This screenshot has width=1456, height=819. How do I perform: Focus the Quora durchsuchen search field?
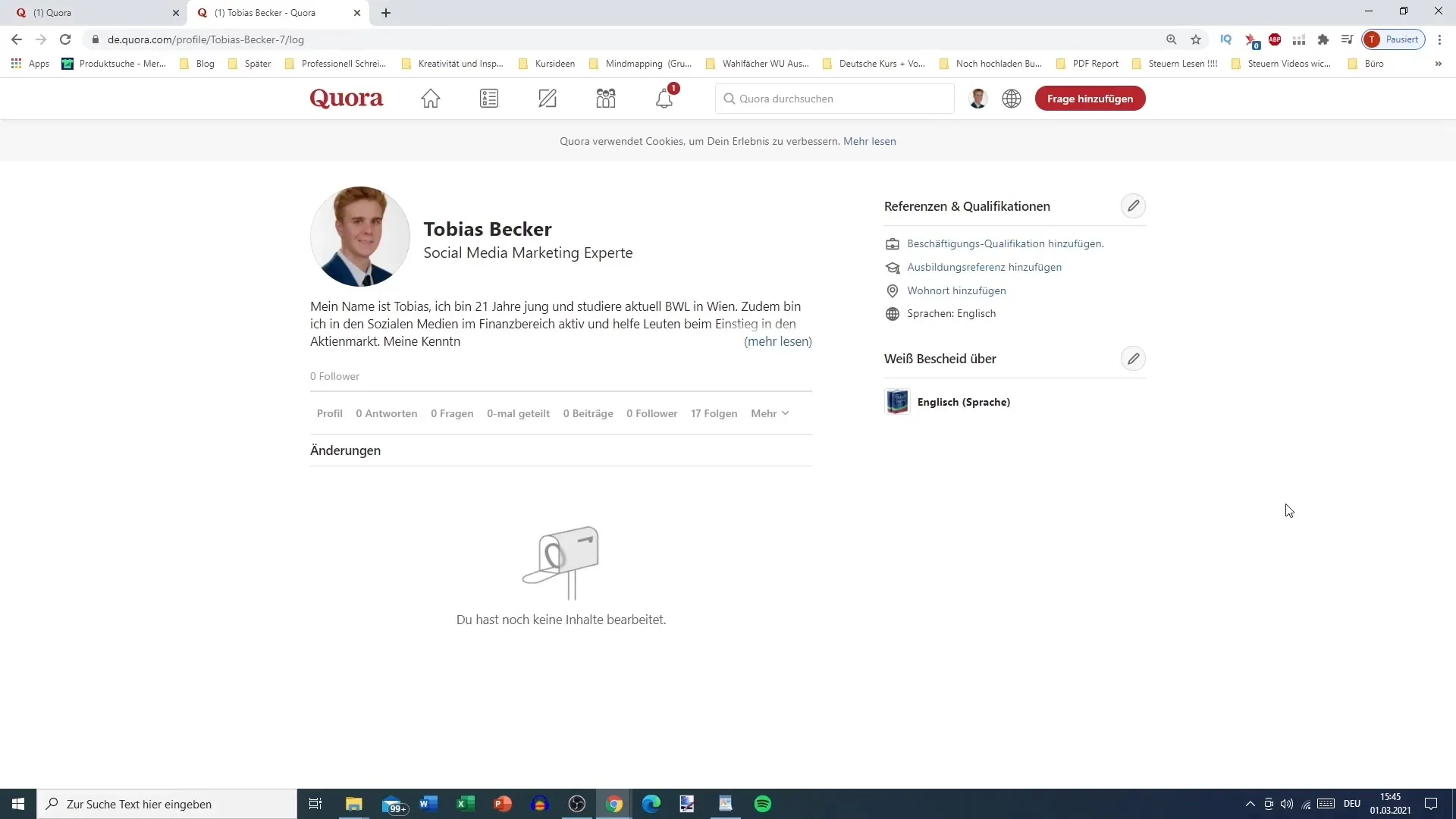tap(834, 99)
